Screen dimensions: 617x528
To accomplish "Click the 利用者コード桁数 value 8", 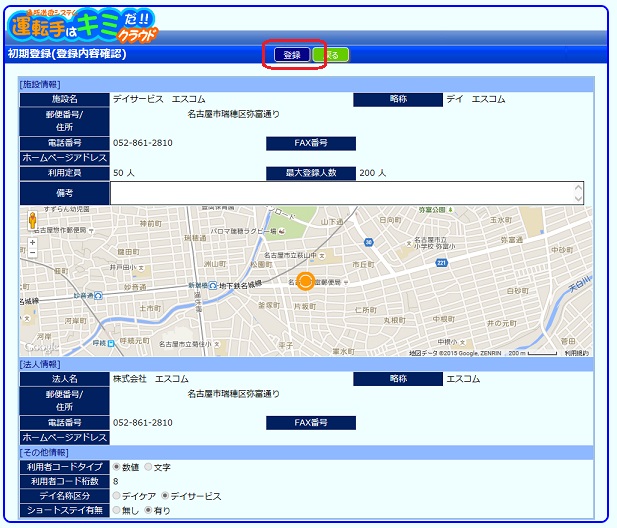I will (116, 482).
